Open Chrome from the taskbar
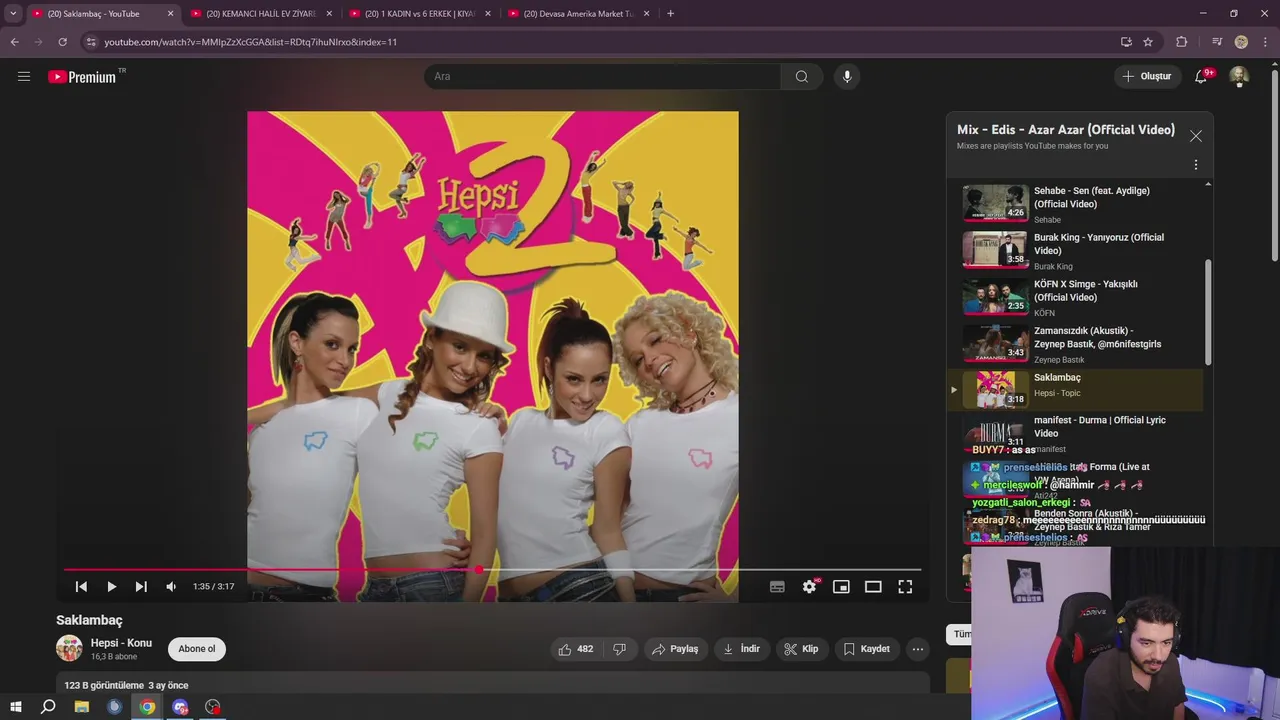This screenshot has width=1280, height=720. [147, 707]
